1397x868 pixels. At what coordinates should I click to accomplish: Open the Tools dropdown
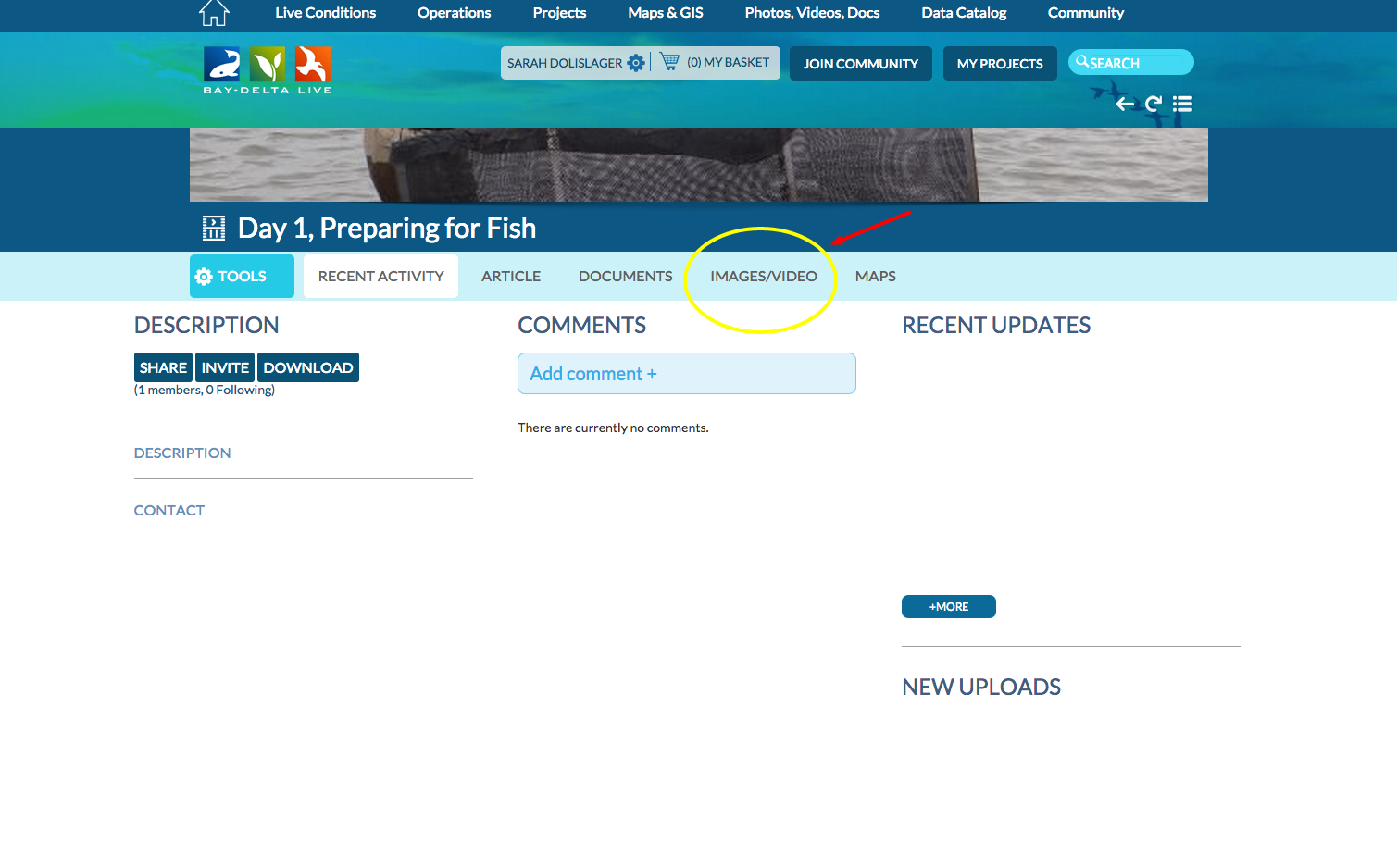pyautogui.click(x=242, y=276)
